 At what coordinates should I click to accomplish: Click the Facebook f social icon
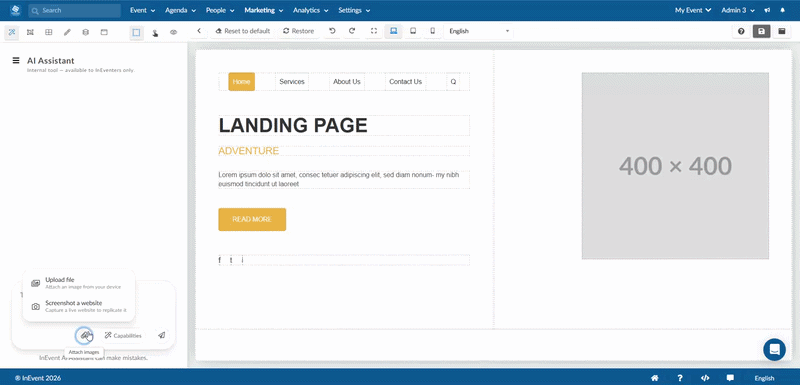coord(220,261)
